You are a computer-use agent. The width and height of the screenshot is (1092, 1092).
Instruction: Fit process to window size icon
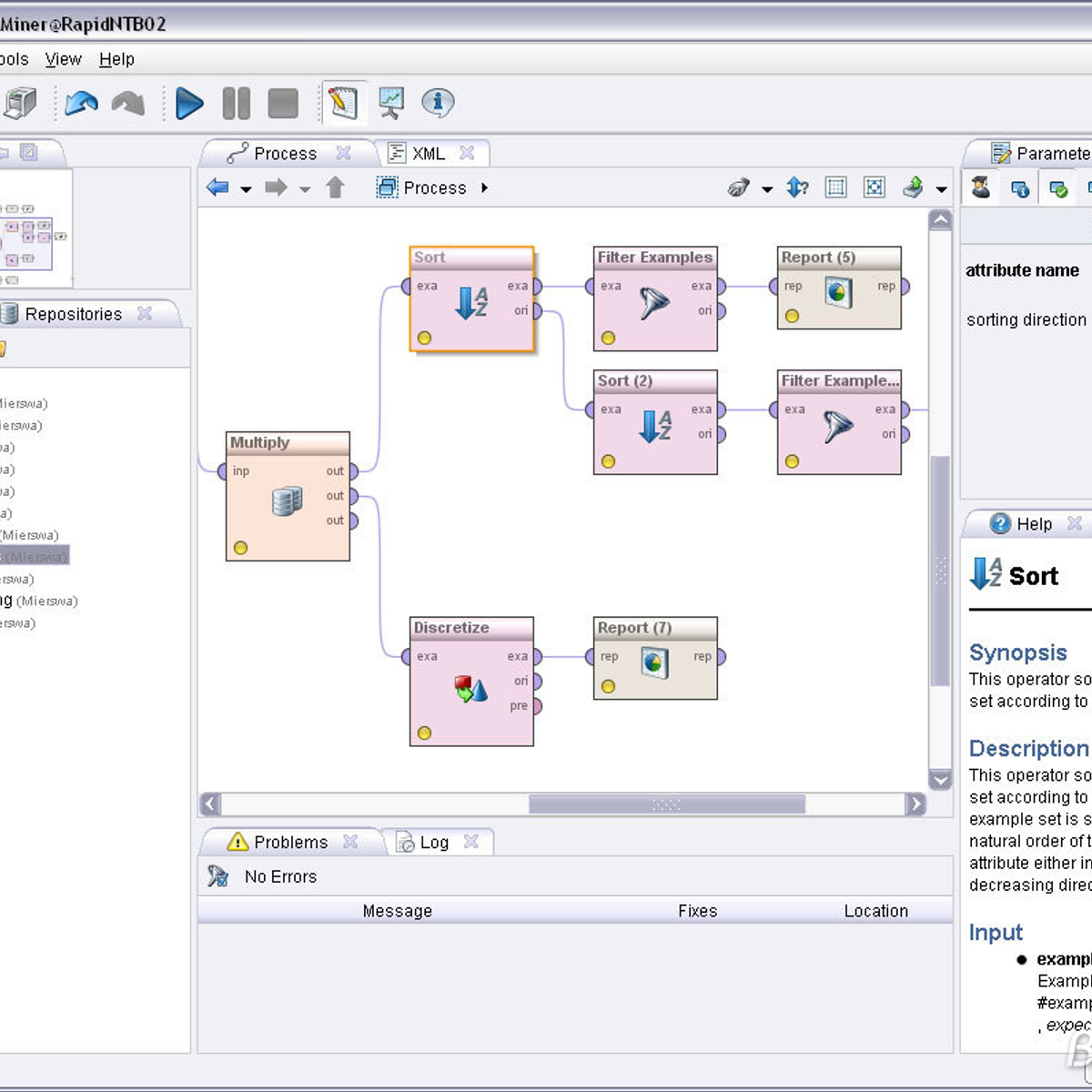pyautogui.click(x=875, y=187)
